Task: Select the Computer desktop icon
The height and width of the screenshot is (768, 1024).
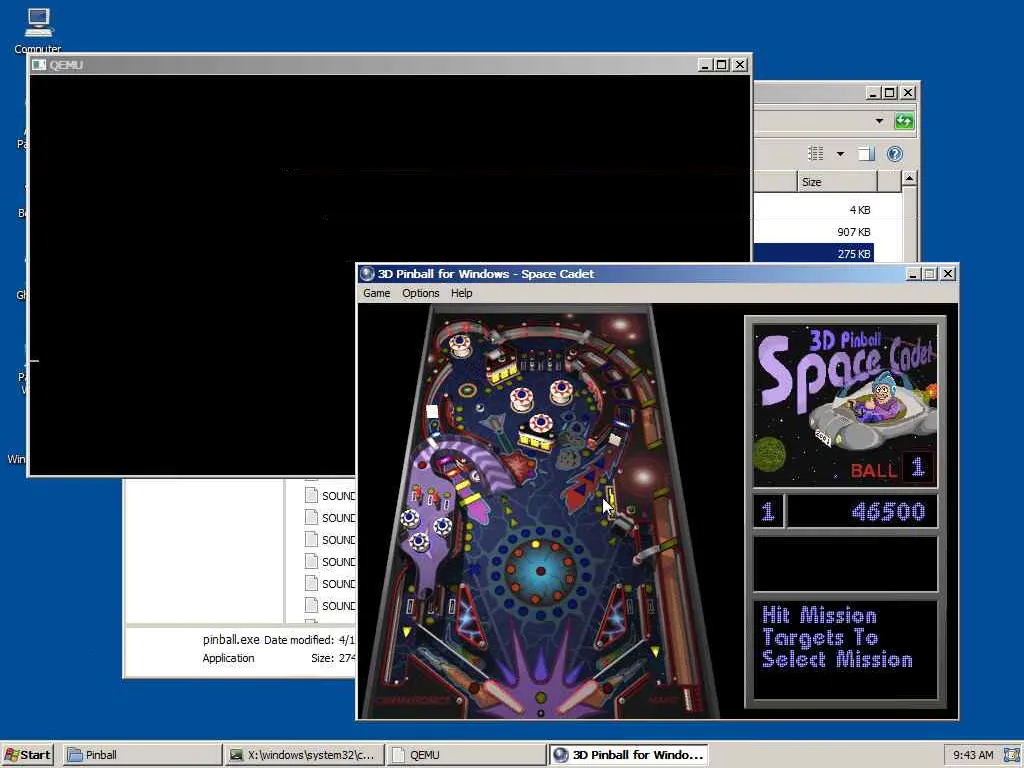Action: point(38,31)
